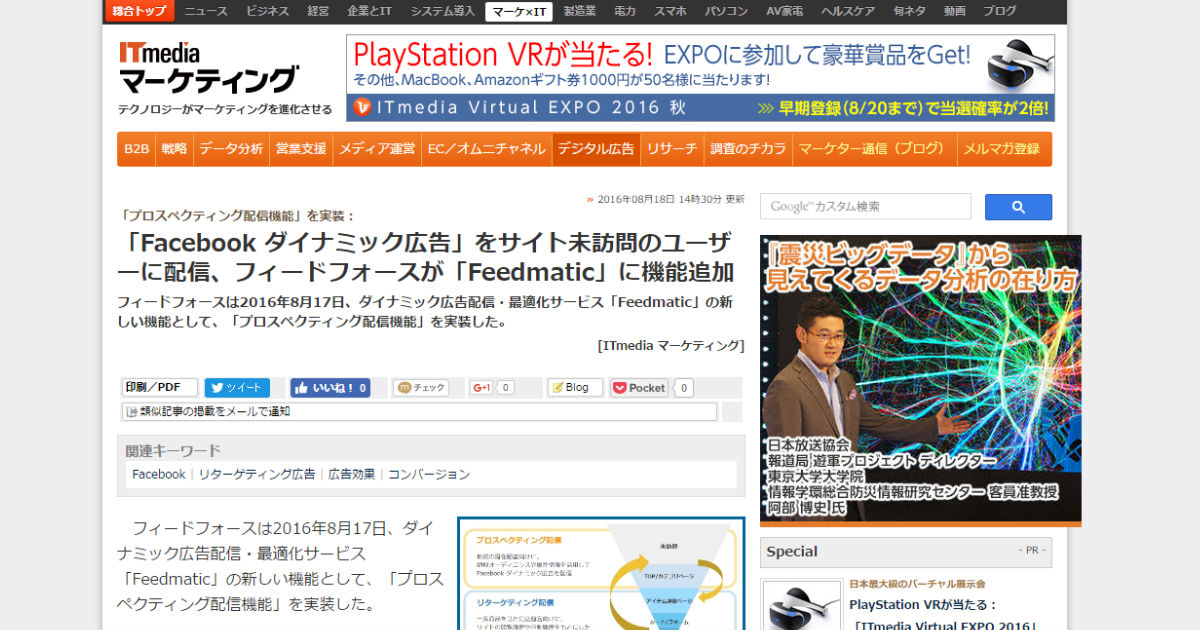Open the 動画 top navigation item

(x=954, y=11)
